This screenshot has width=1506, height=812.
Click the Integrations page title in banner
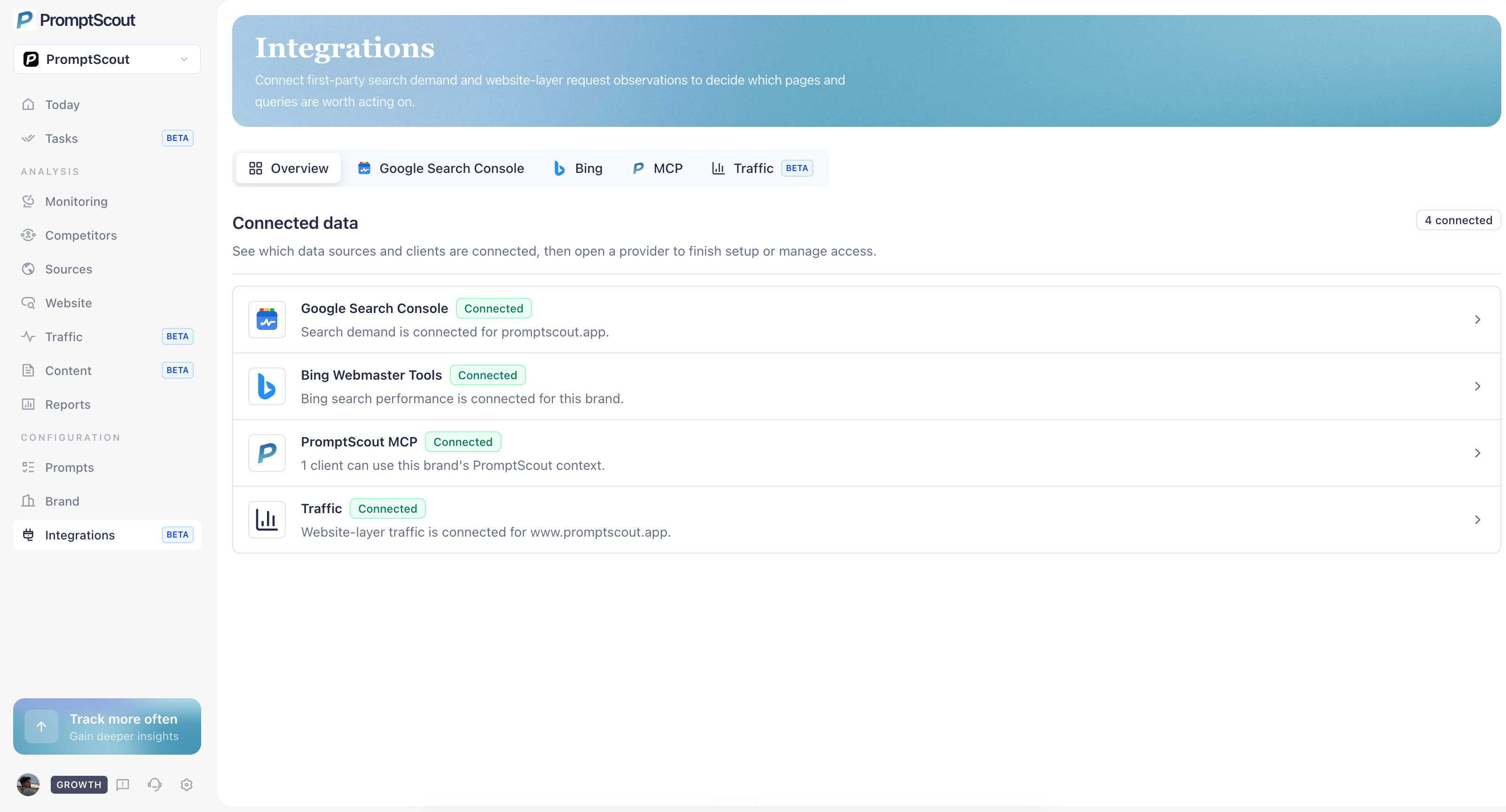(x=345, y=48)
